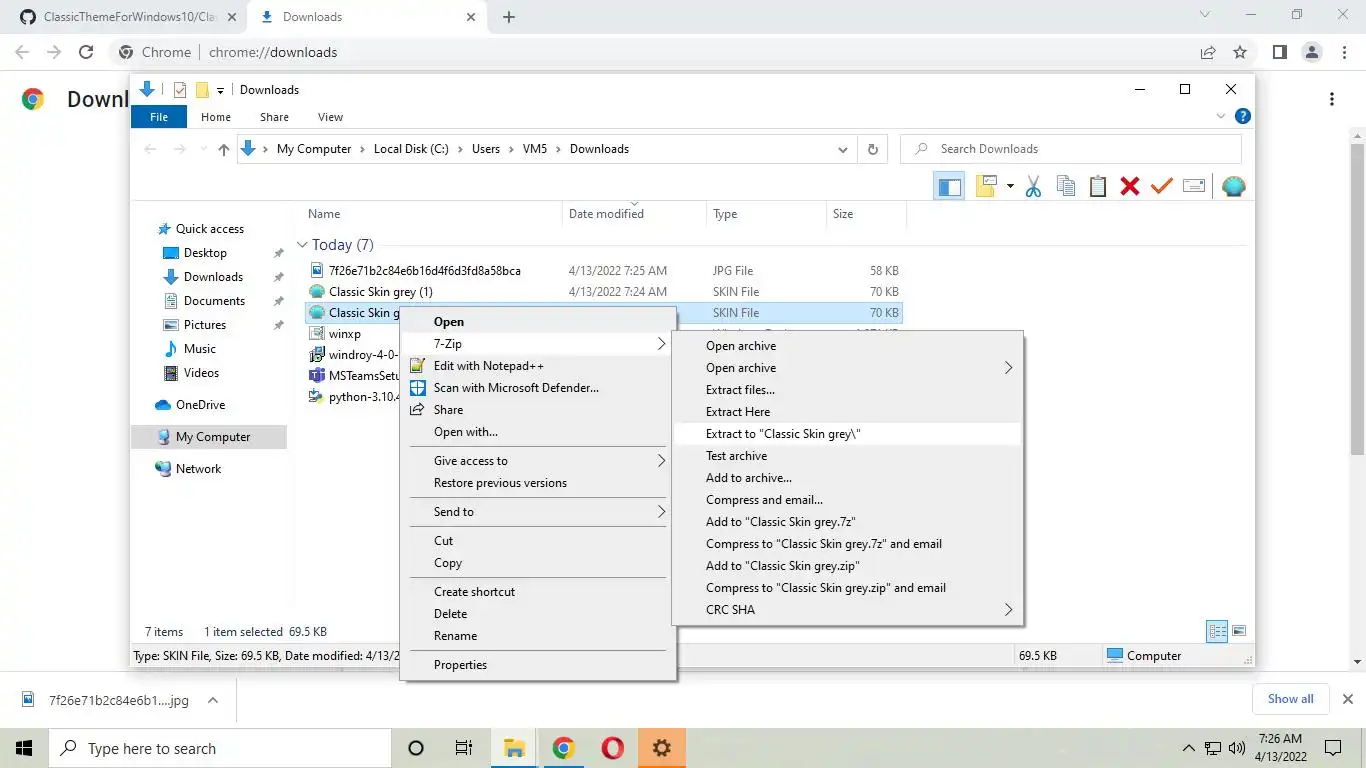This screenshot has height=768, width=1366.
Task: Expand the download item chevron in Chrome shelf
Action: coord(212,700)
